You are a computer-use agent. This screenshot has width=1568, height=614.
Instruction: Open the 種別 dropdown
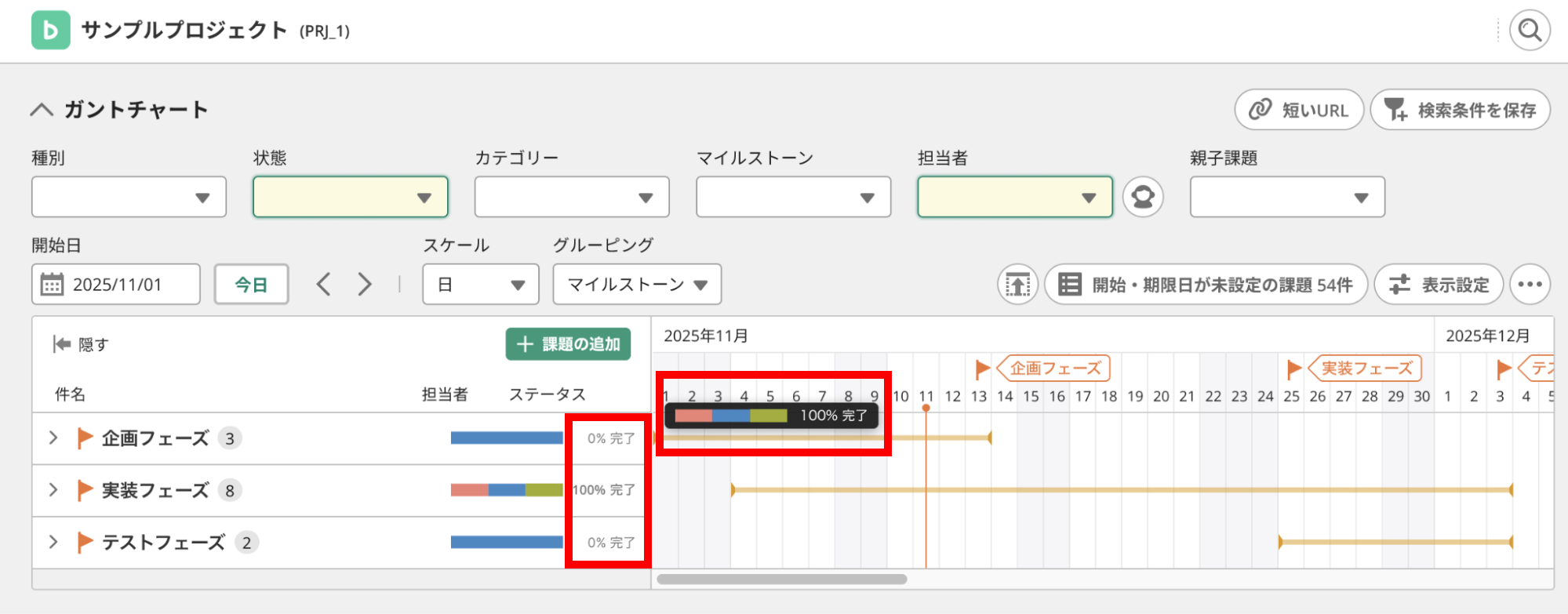point(129,197)
